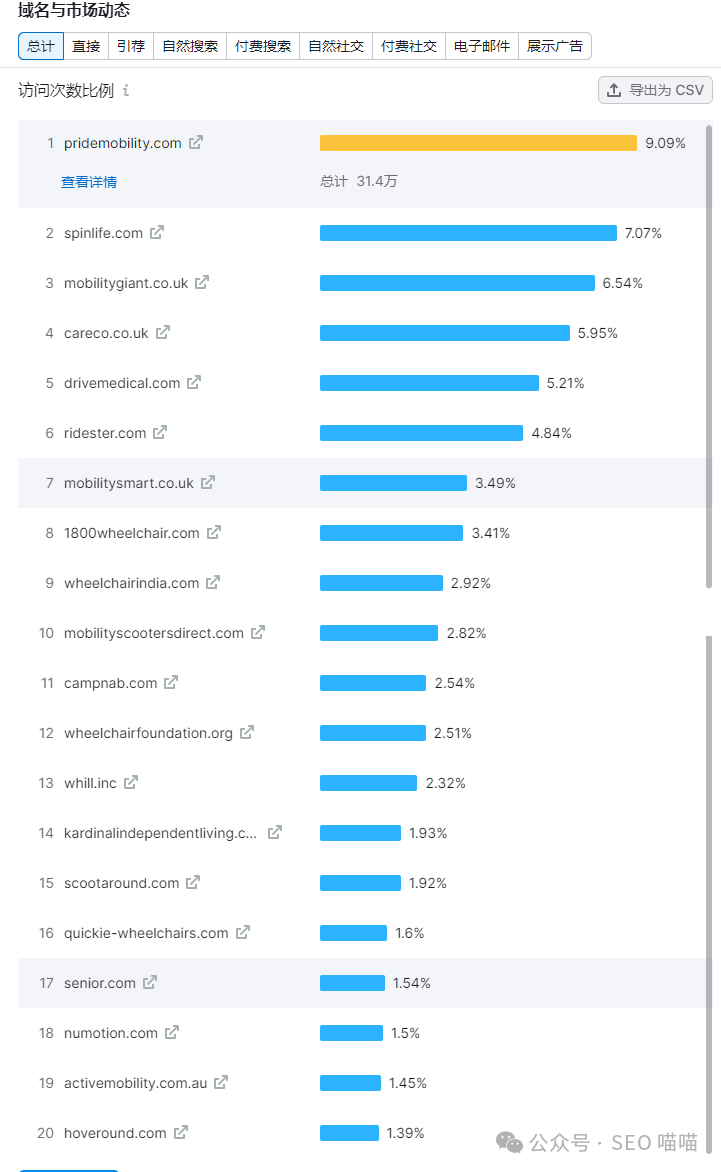Open external link icon for 1800wheelchair.com
This screenshot has width=721, height=1172.
click(x=214, y=533)
